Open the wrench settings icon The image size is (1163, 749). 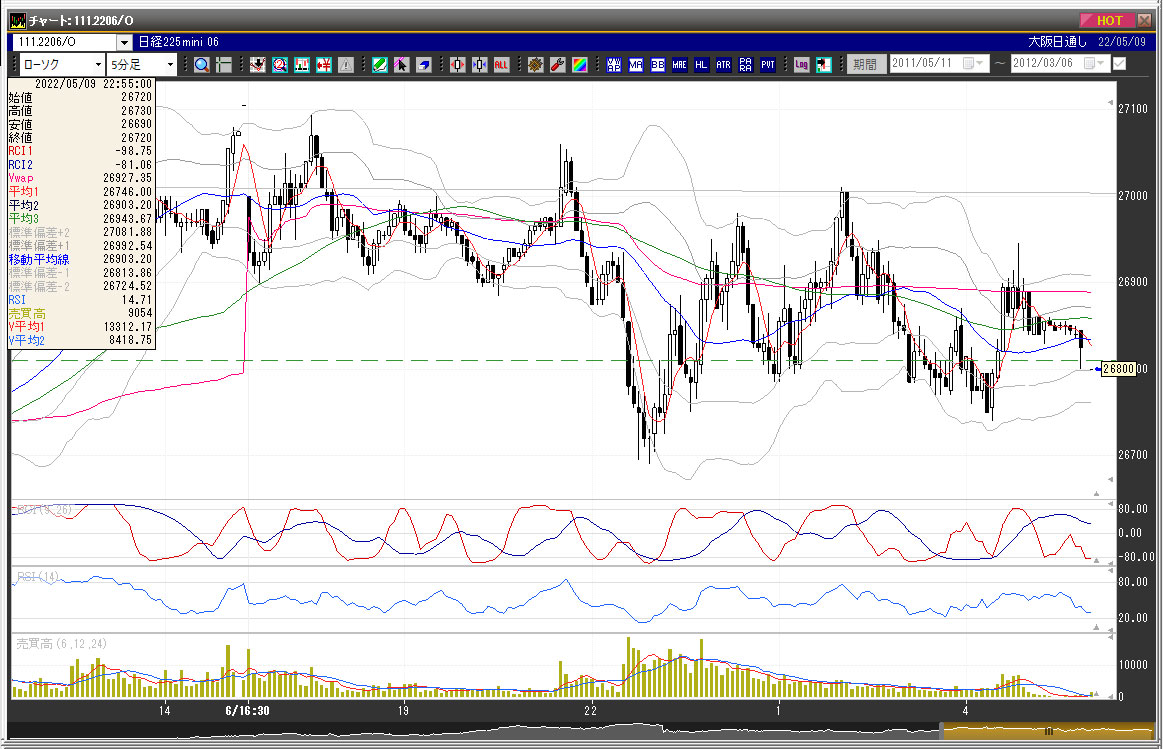pos(558,65)
